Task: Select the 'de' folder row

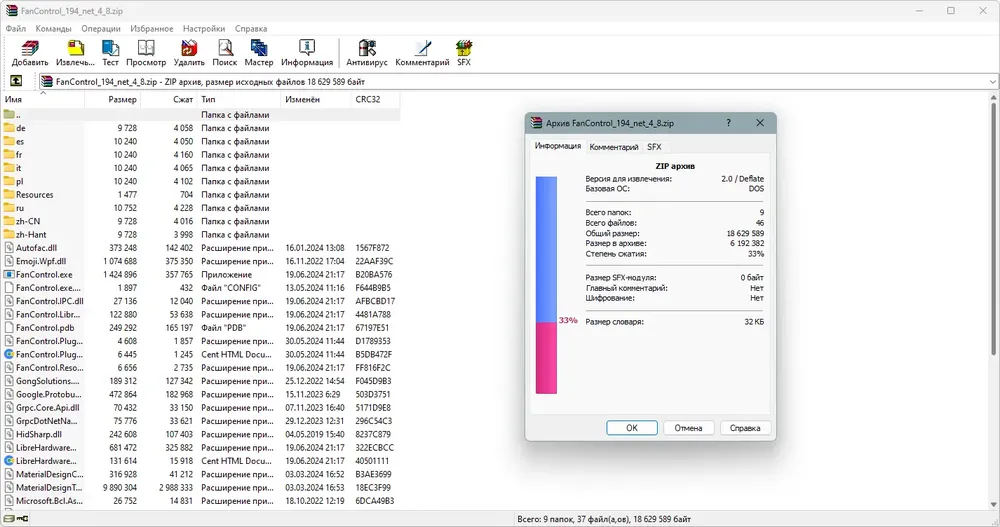Action: pyautogui.click(x=202, y=128)
